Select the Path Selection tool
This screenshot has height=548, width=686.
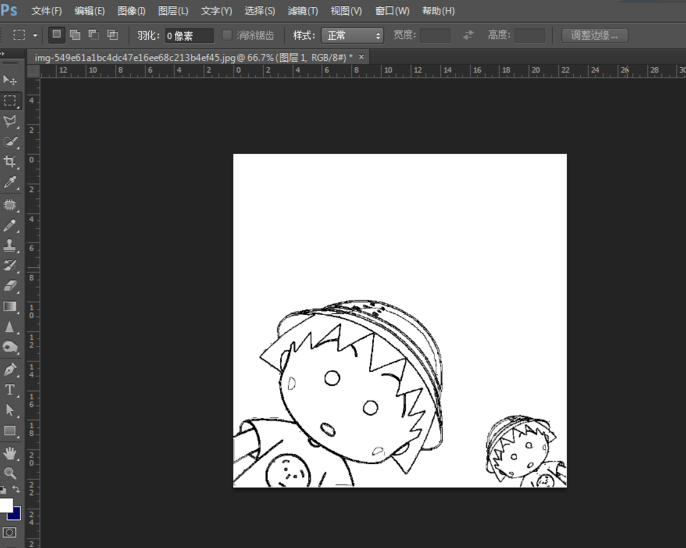pyautogui.click(x=10, y=410)
